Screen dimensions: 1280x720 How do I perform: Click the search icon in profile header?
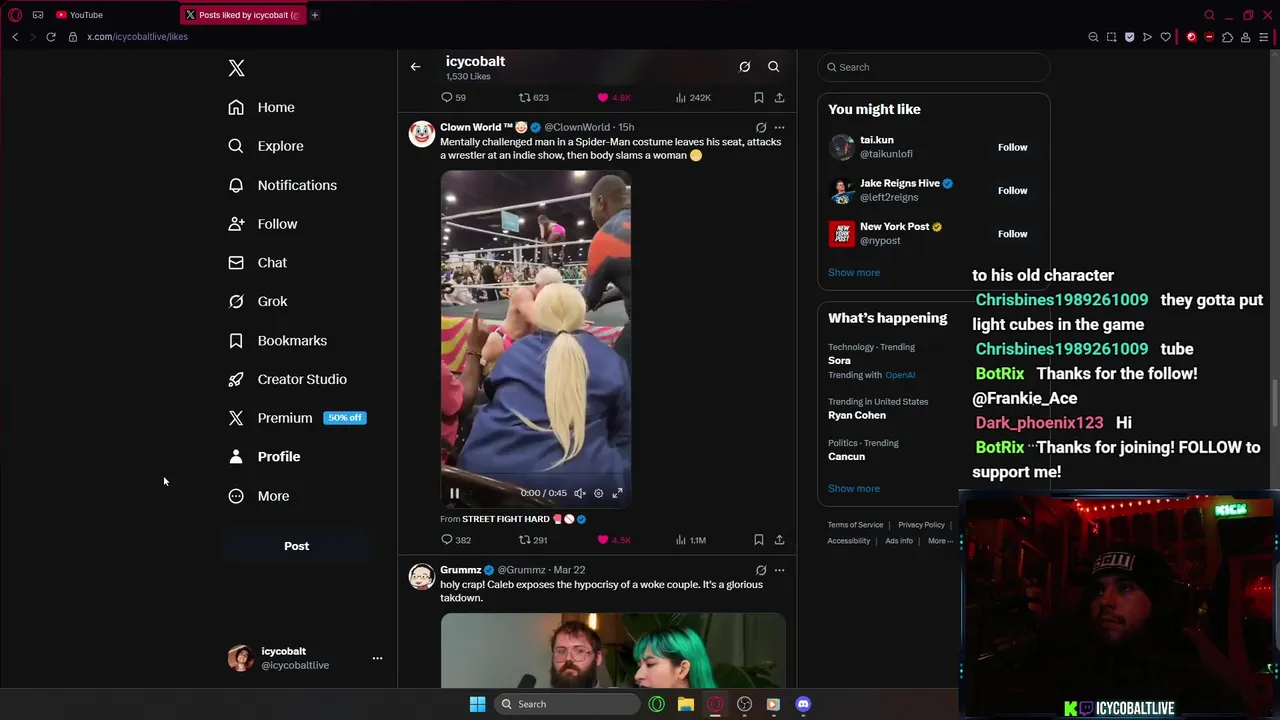(x=773, y=67)
